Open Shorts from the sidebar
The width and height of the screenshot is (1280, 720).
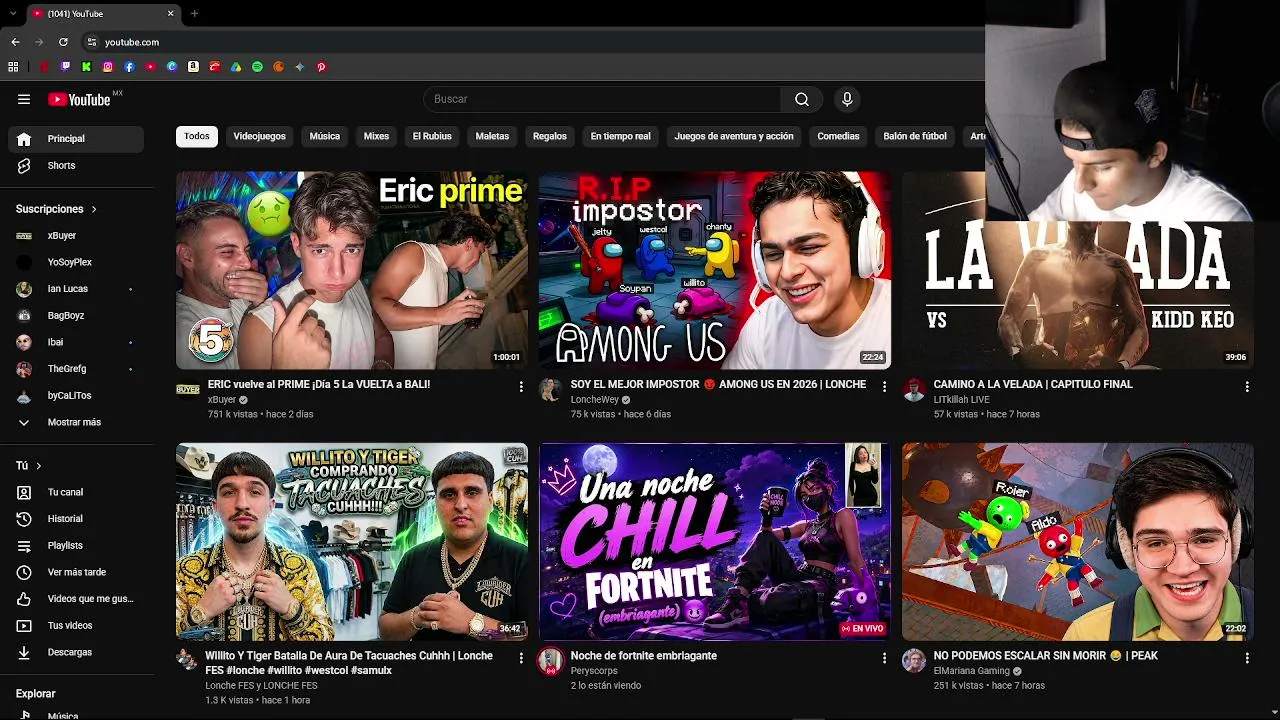[76, 166]
